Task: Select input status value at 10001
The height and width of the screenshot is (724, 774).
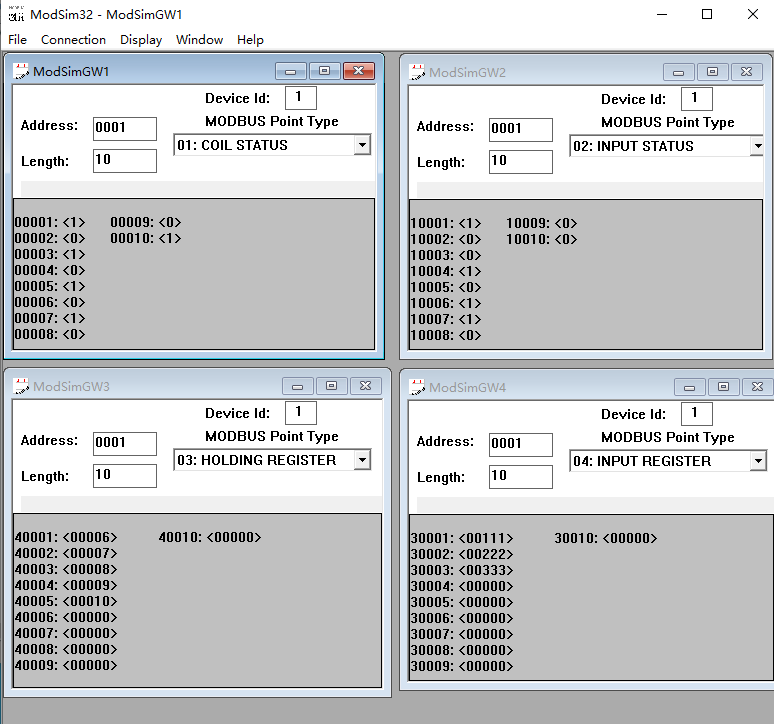Action: (x=470, y=223)
